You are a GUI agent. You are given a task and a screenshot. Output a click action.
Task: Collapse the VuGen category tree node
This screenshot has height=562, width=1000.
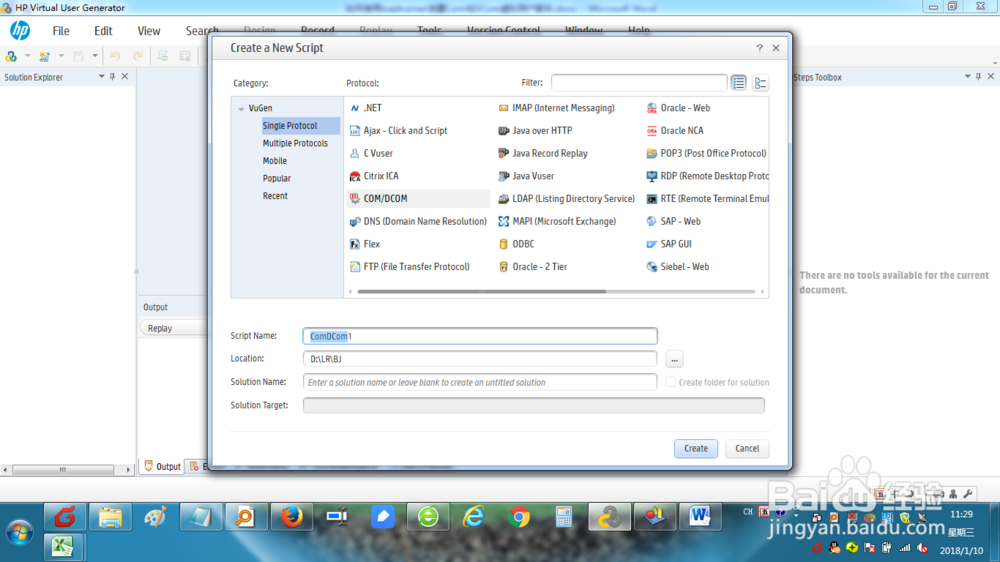pyautogui.click(x=241, y=109)
